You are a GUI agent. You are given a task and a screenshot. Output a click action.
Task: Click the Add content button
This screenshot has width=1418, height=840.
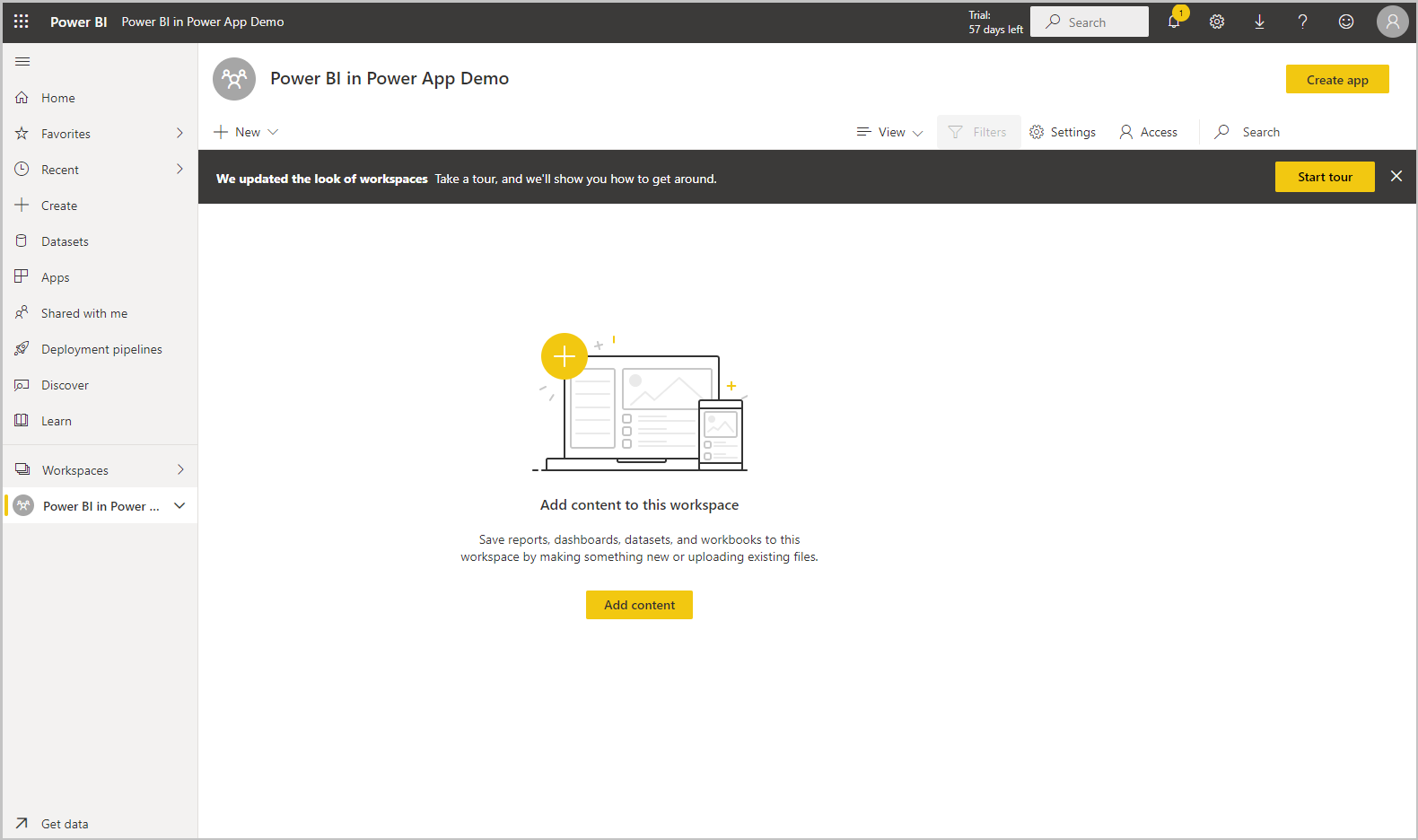coord(639,605)
